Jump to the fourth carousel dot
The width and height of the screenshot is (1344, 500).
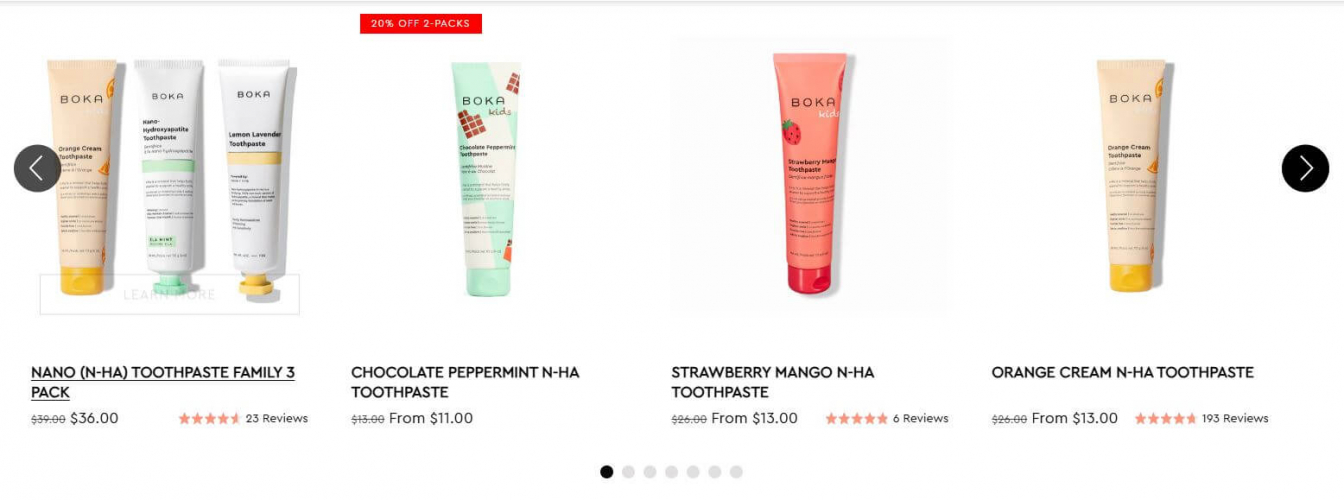(671, 472)
